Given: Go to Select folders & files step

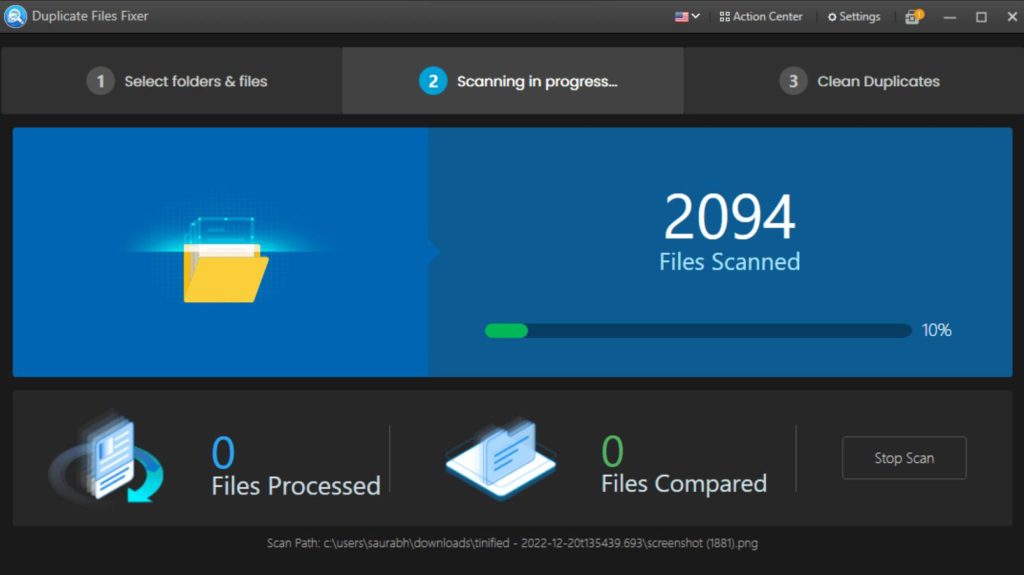Looking at the screenshot, I should coord(172,81).
